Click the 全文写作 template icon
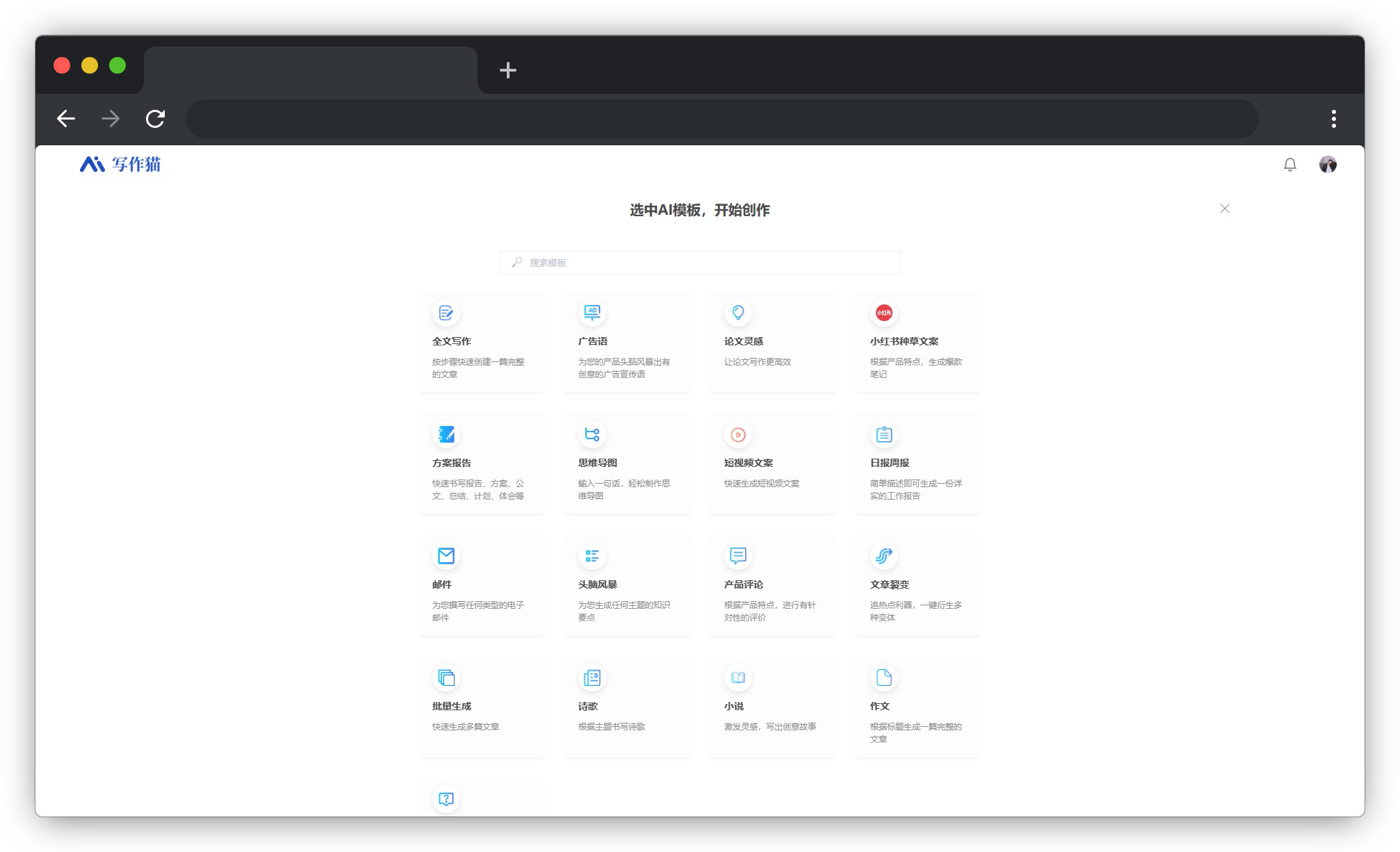 point(446,313)
